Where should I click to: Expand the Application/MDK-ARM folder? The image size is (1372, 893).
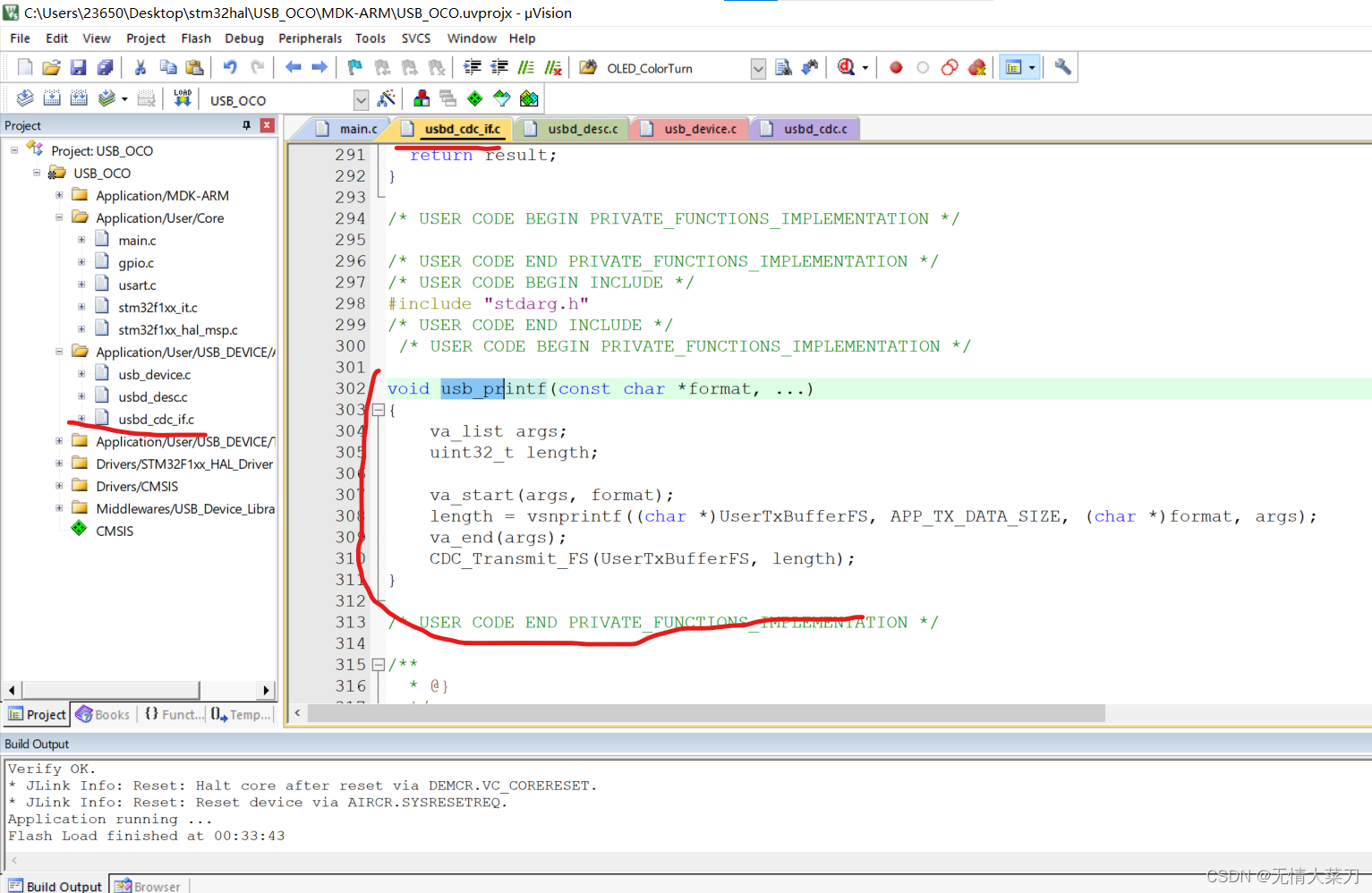(59, 195)
